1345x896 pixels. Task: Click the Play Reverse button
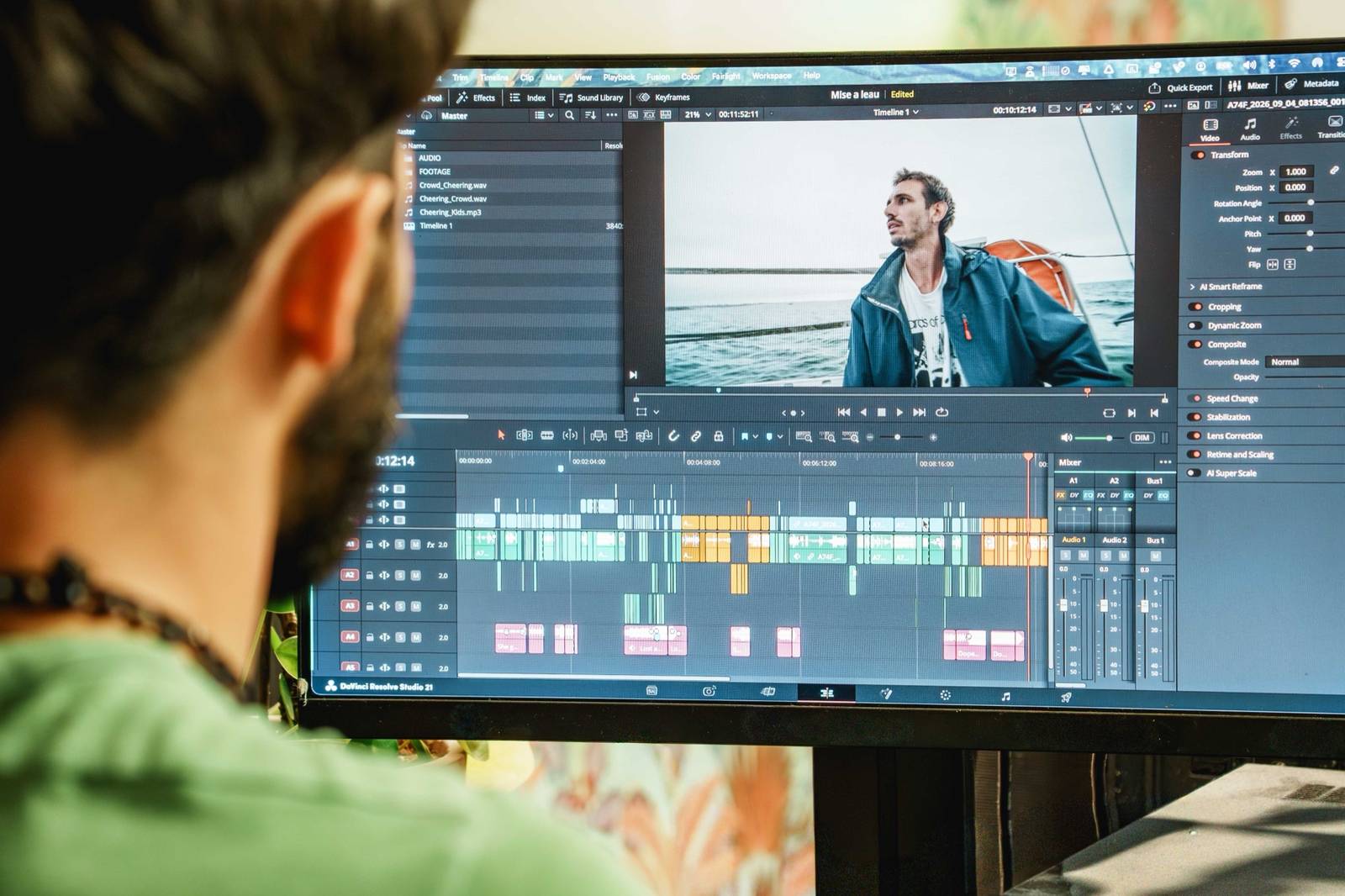(862, 412)
